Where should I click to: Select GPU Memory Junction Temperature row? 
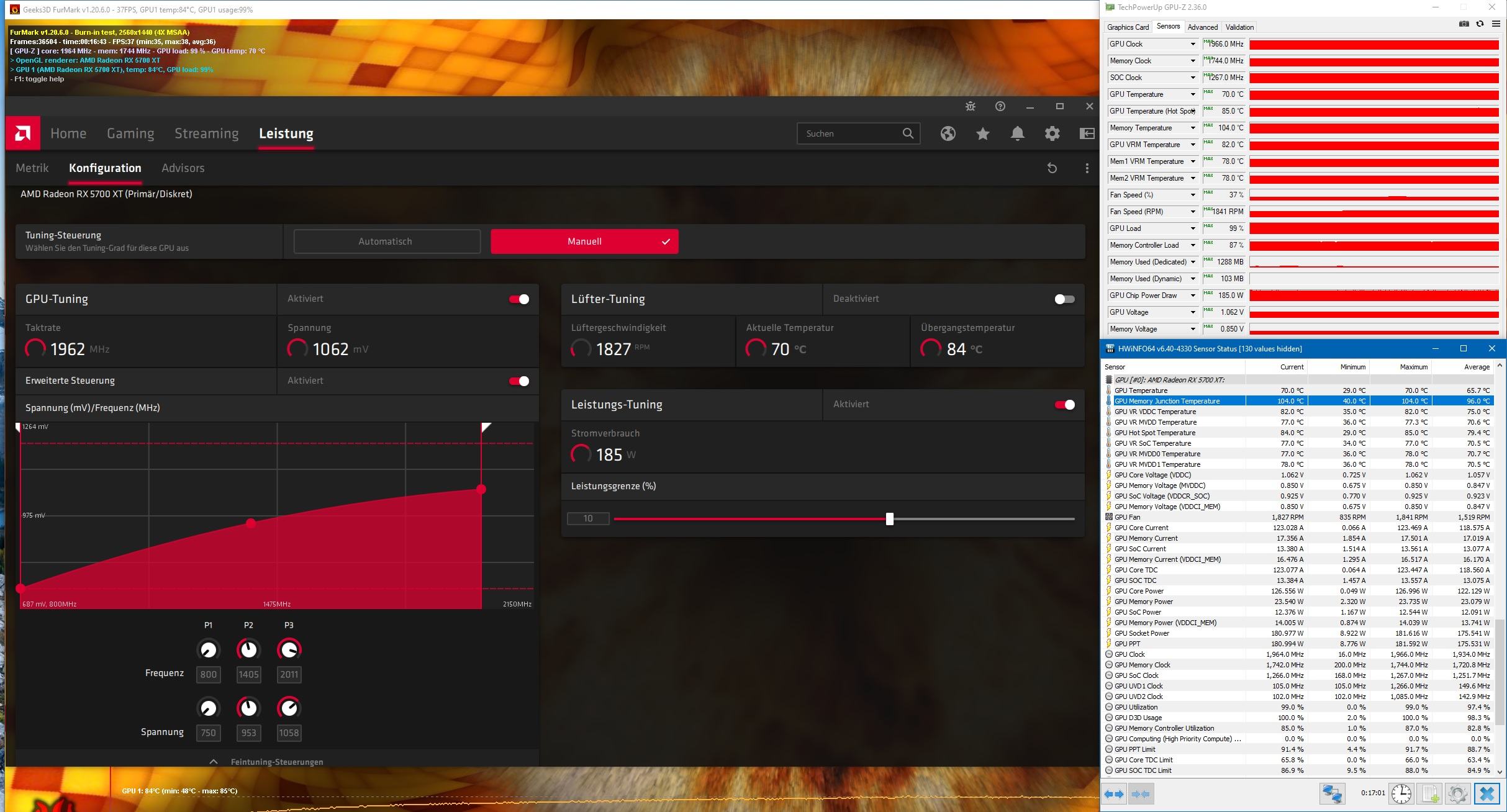point(1300,401)
